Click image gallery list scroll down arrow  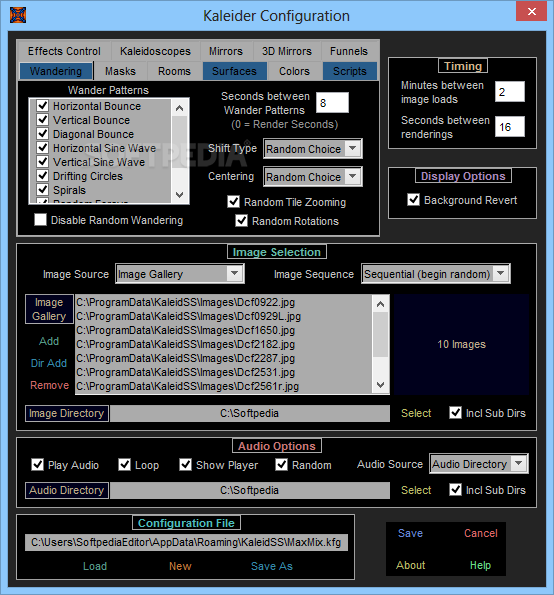pos(381,385)
